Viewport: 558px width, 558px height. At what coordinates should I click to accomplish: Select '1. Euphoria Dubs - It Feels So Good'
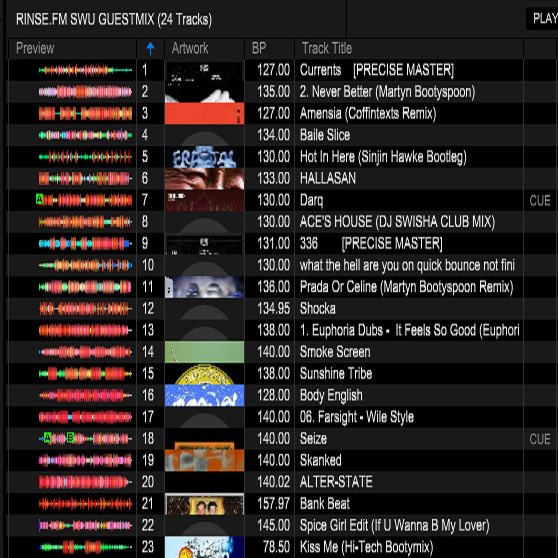coord(410,331)
